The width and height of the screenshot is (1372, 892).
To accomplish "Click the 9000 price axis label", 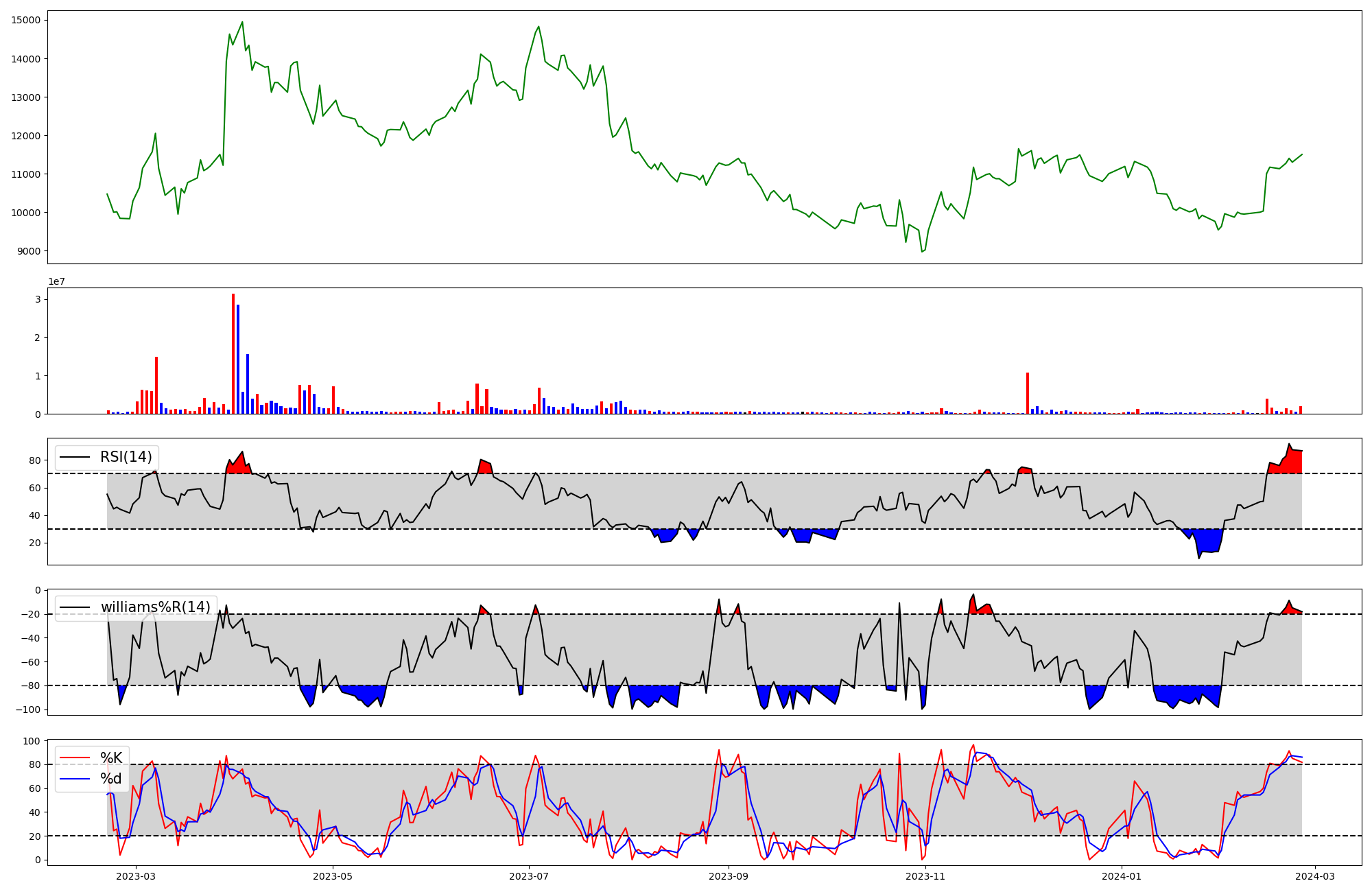I will tap(29, 251).
